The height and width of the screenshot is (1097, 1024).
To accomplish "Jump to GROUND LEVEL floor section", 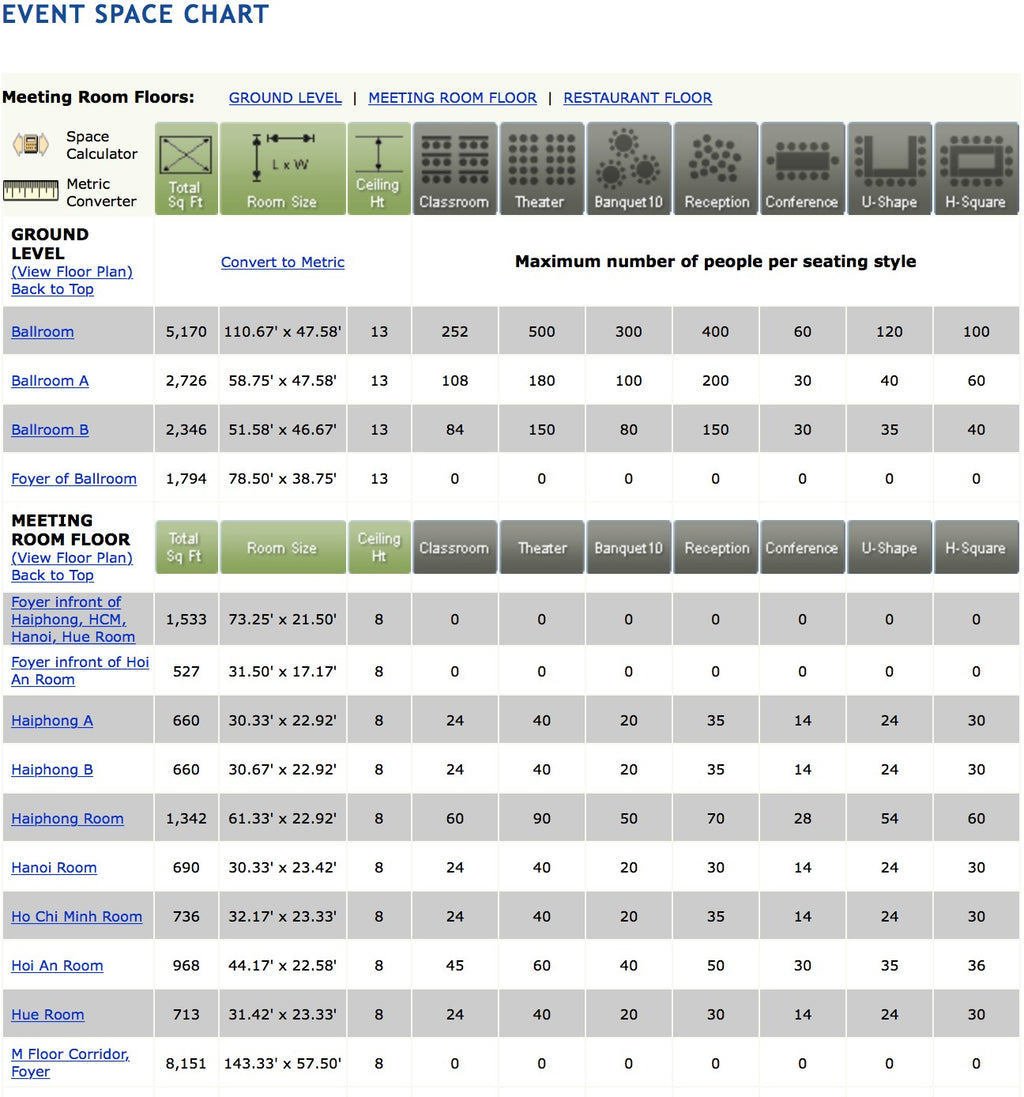I will (x=285, y=98).
